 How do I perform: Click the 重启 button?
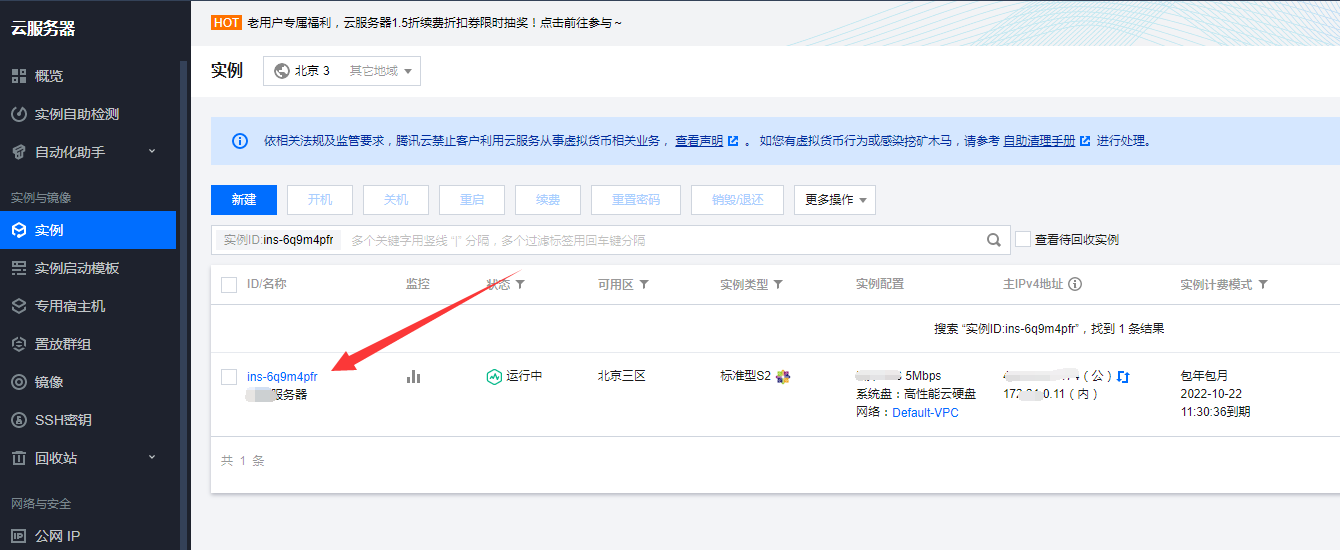click(x=472, y=200)
